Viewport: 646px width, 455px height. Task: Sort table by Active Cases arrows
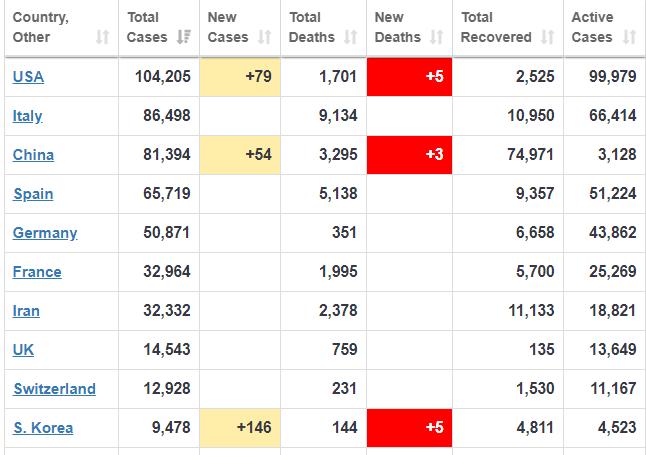628,37
